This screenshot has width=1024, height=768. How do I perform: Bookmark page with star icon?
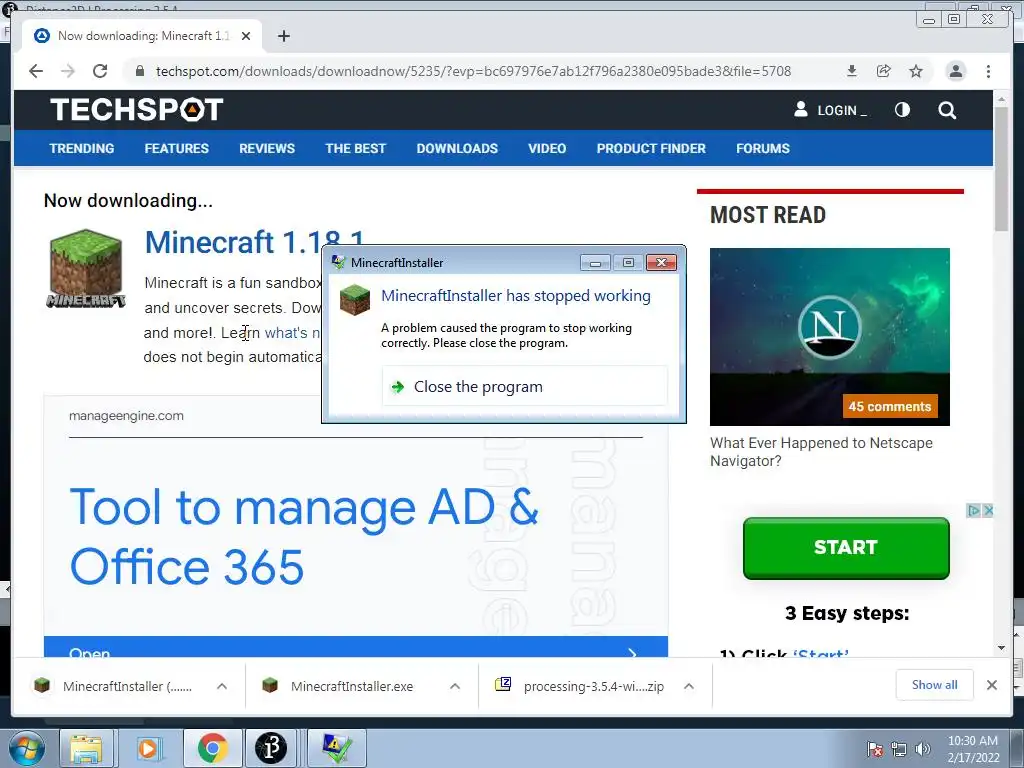point(916,71)
